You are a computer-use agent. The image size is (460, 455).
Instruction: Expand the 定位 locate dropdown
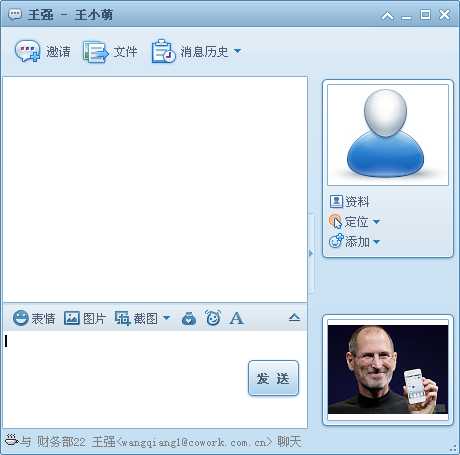[x=376, y=222]
